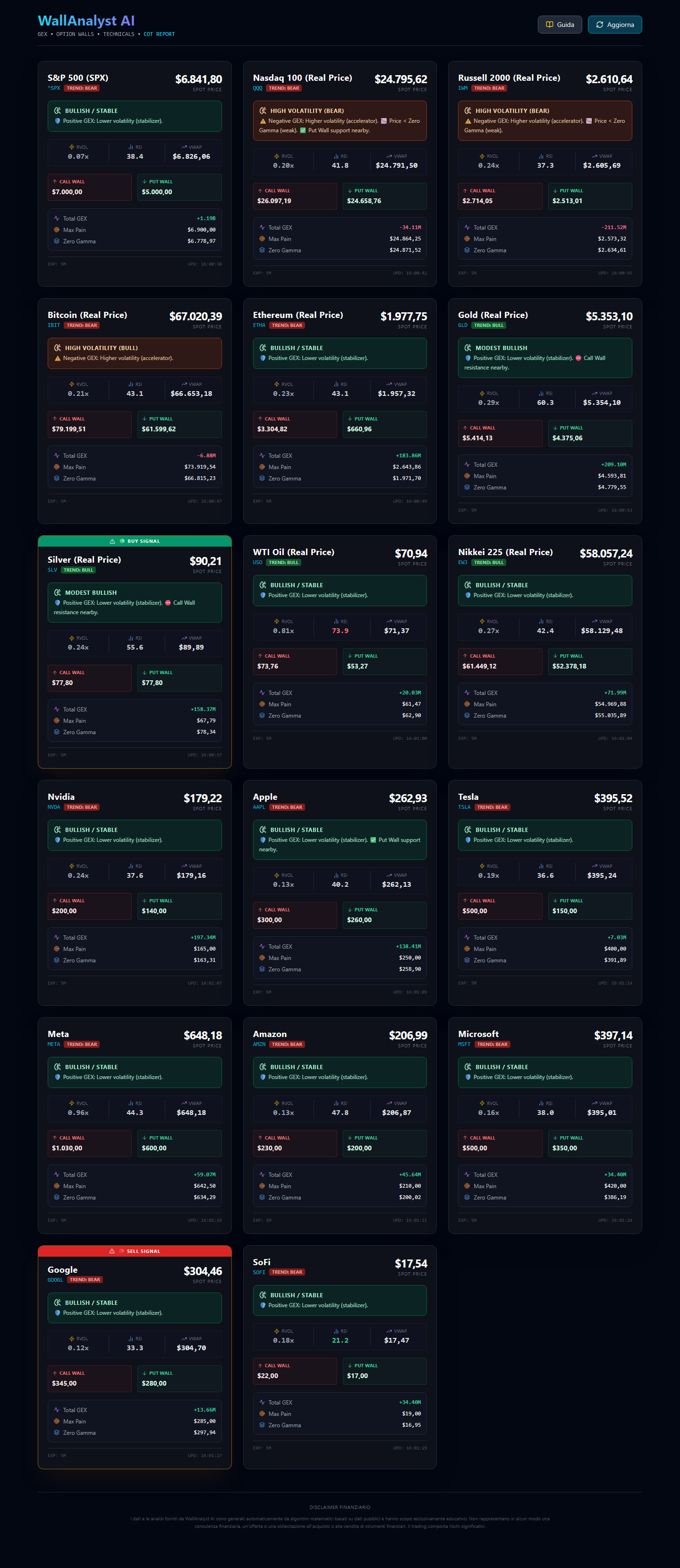Select the Call Wall box on Amazon card
Image resolution: width=680 pixels, height=1568 pixels.
(295, 1143)
